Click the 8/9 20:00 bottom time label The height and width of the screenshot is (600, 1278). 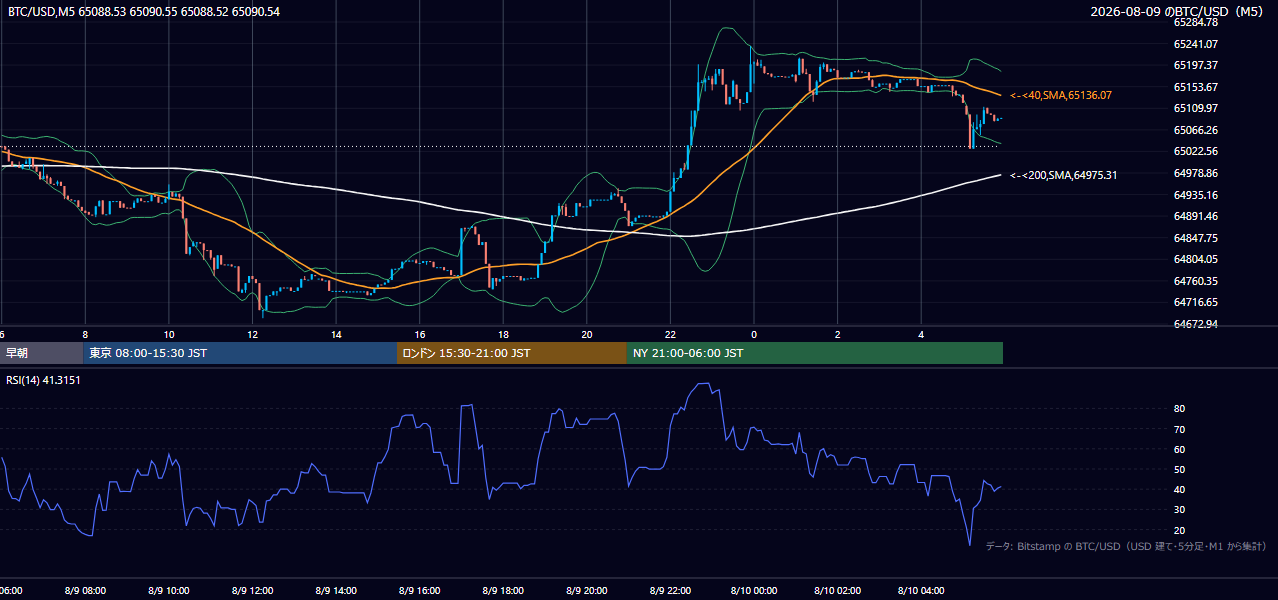coord(587,591)
